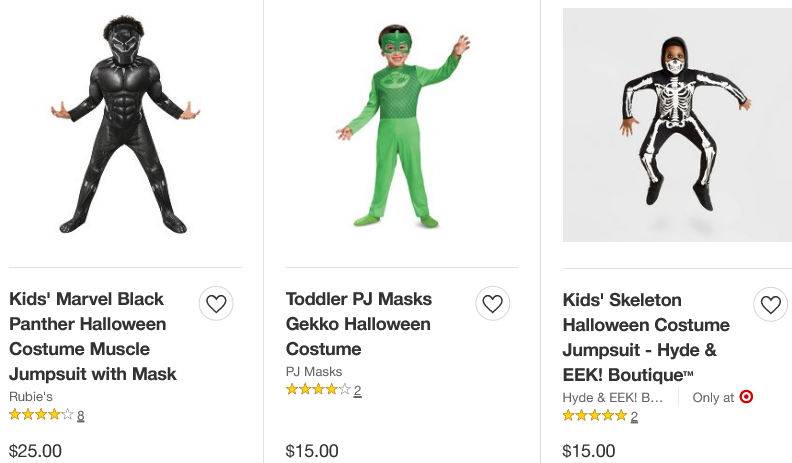Open the Black Panther costume product image
The height and width of the screenshot is (463, 792).
click(x=125, y=125)
